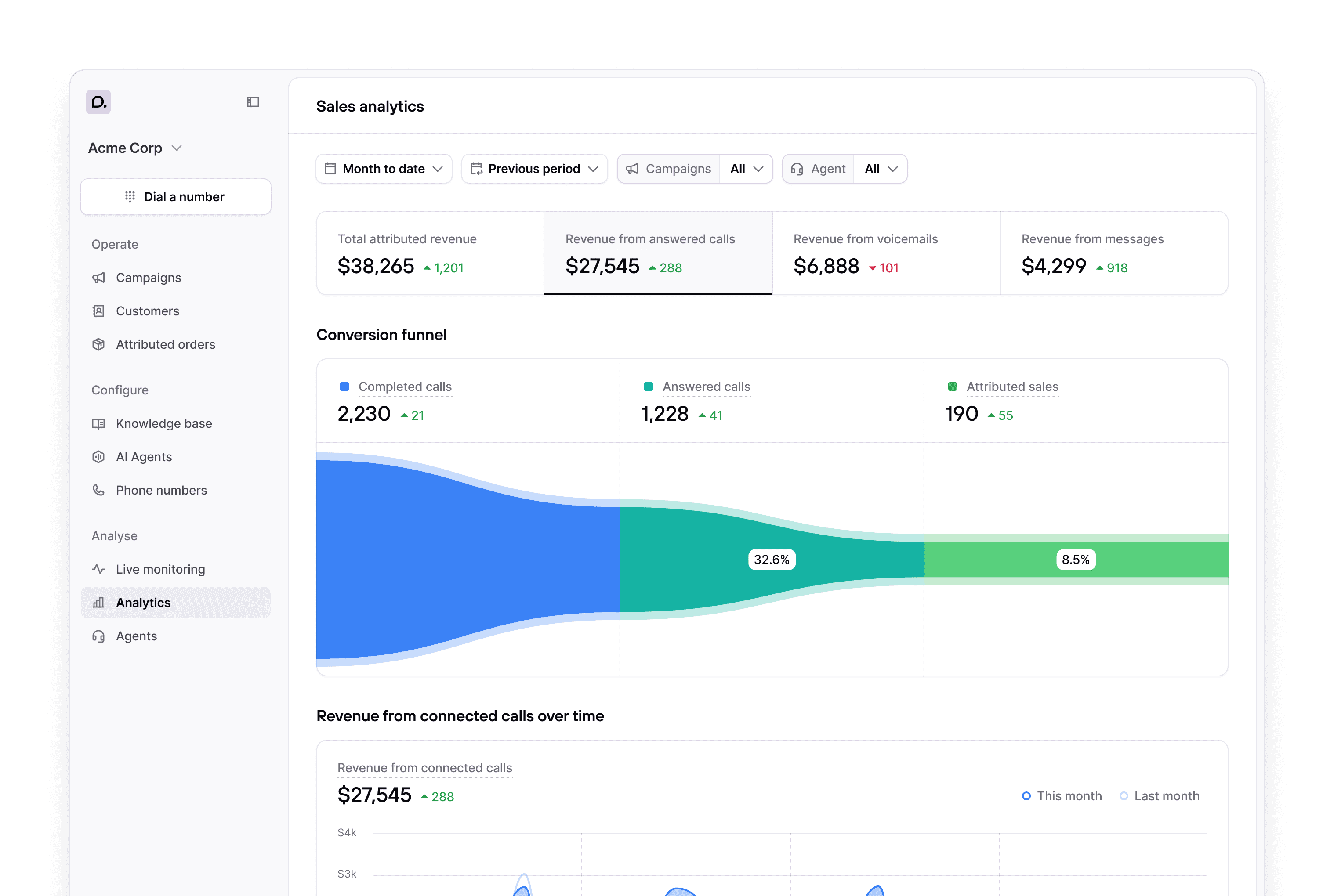Click the AI Agents hexagon icon
This screenshot has width=1334, height=896.
pos(98,457)
